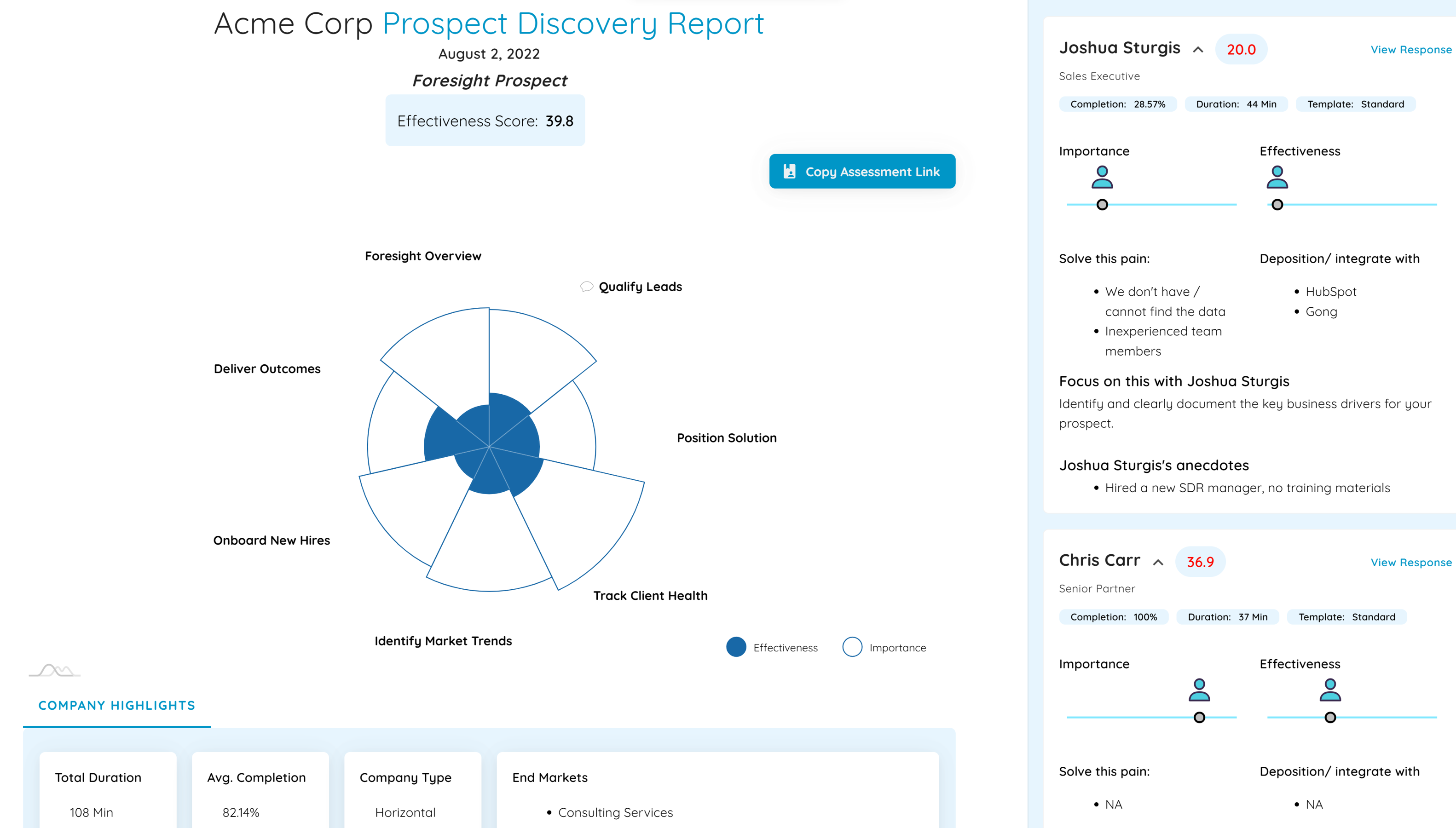The width and height of the screenshot is (1456, 828).
Task: Open the Company Highlights tab
Action: coord(116,705)
